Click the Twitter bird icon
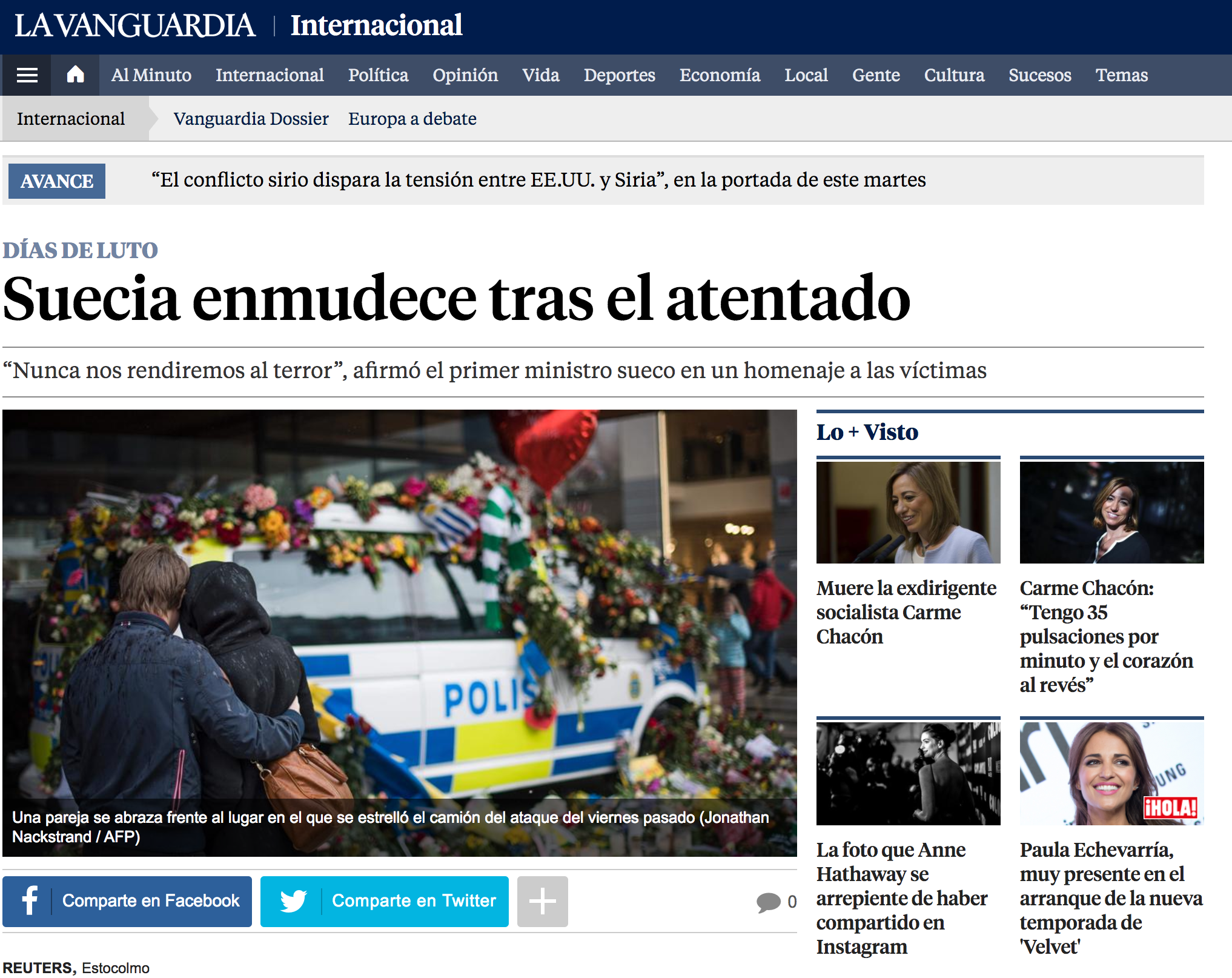The height and width of the screenshot is (978, 1232). (x=294, y=901)
